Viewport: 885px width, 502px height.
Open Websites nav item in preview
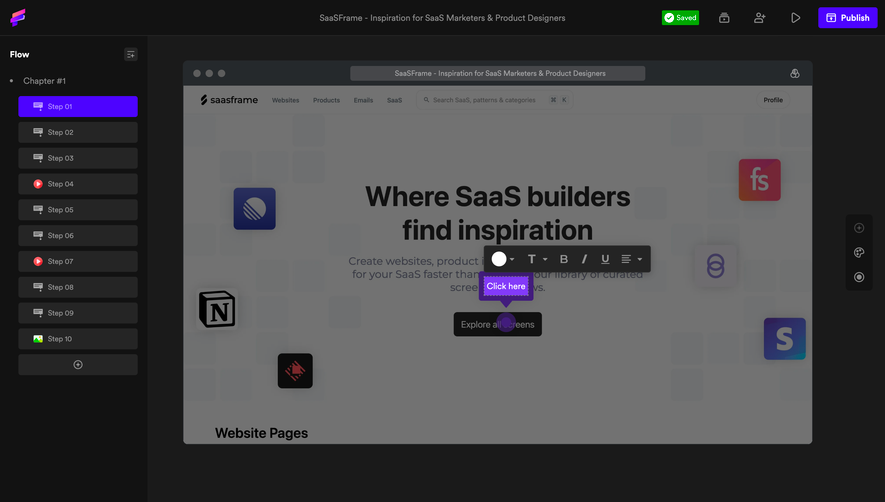click(286, 100)
